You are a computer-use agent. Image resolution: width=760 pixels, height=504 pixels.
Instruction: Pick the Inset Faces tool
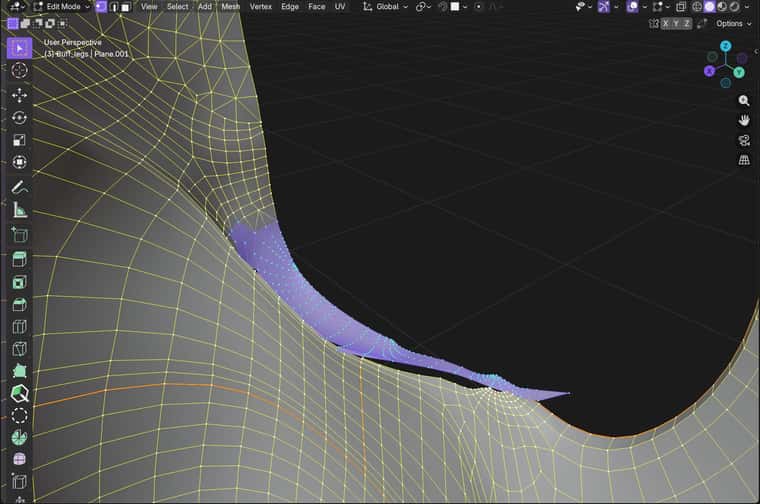[x=19, y=282]
